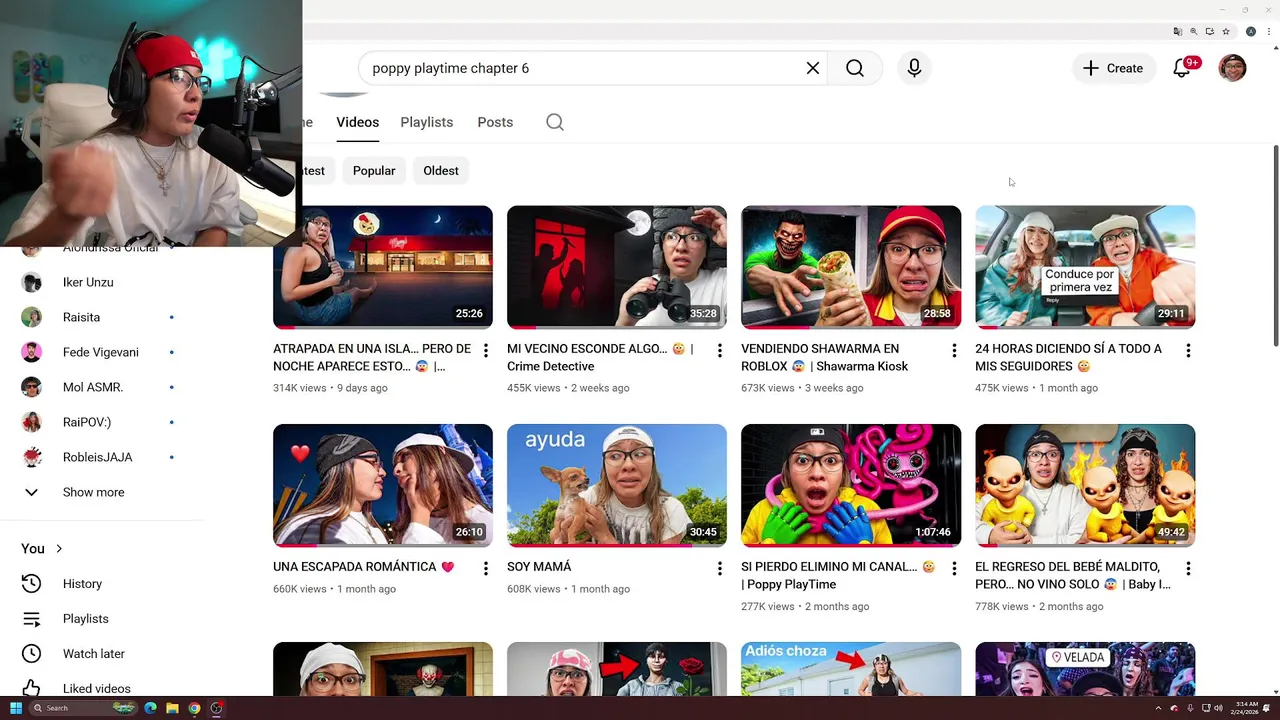Open Microsoft Edge from the taskbar
Screen dimensions: 1280x720
pyautogui.click(x=150, y=708)
